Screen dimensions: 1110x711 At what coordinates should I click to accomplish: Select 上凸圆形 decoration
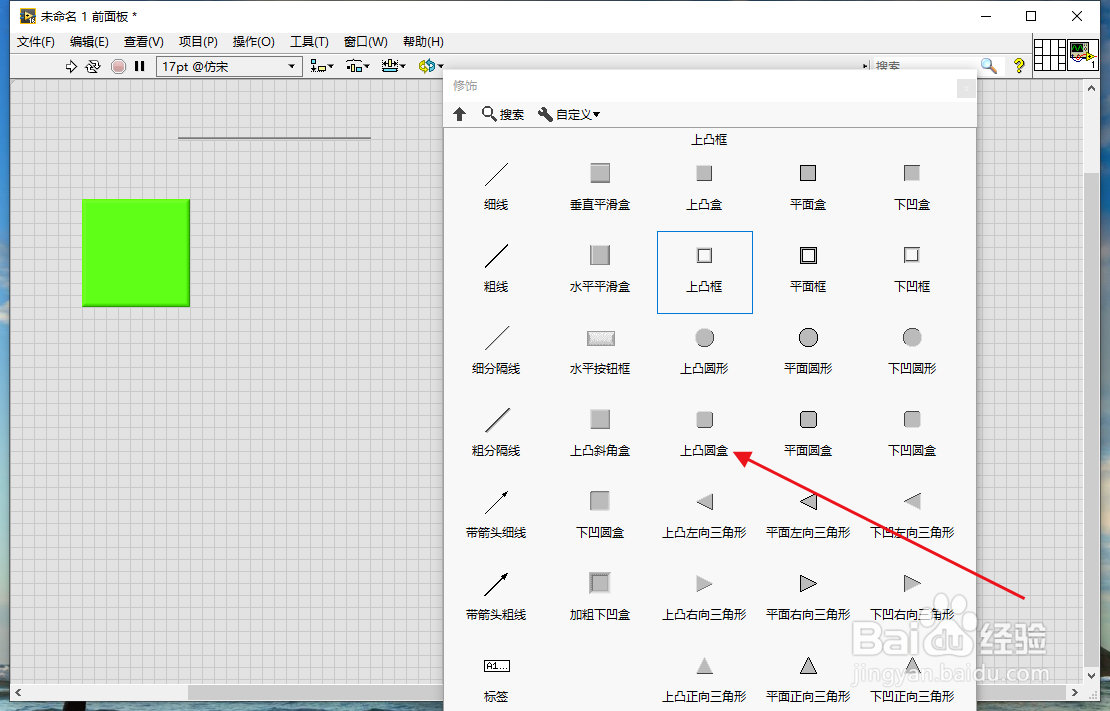(704, 351)
